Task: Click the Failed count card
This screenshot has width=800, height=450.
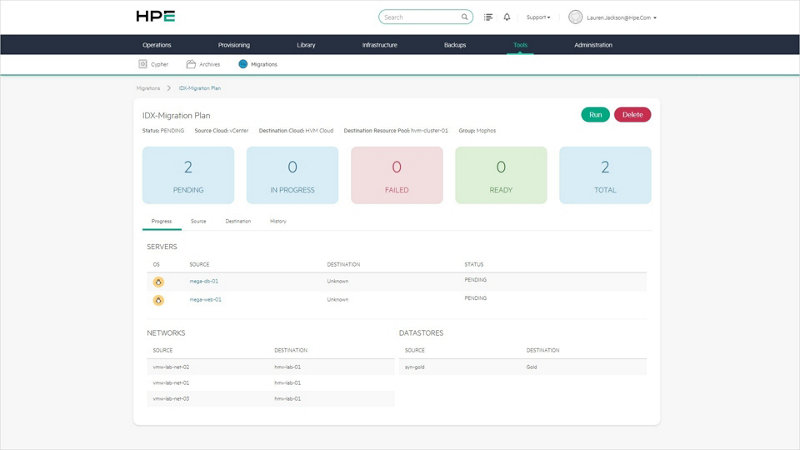Action: (x=397, y=175)
